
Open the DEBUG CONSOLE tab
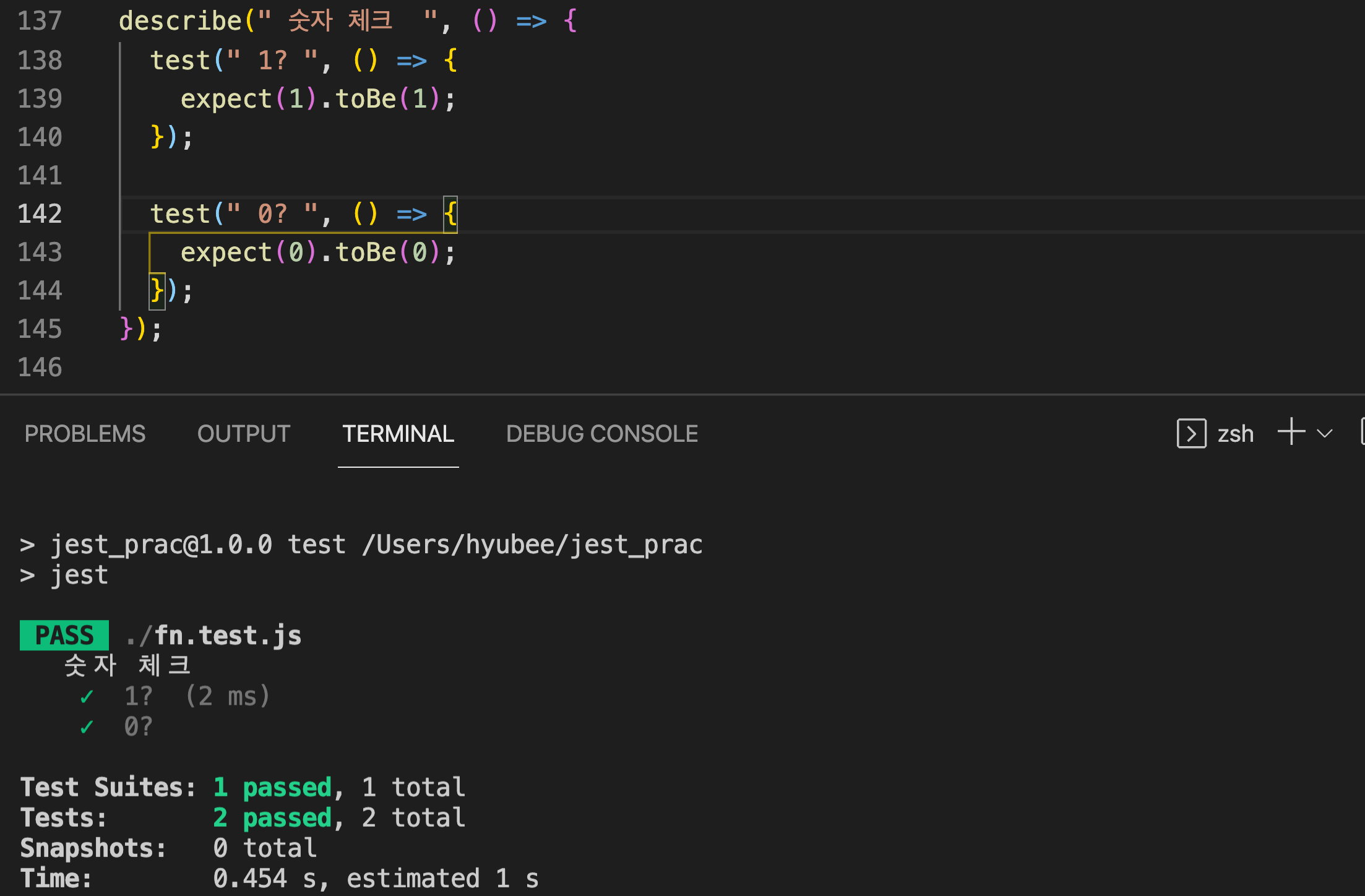click(602, 434)
